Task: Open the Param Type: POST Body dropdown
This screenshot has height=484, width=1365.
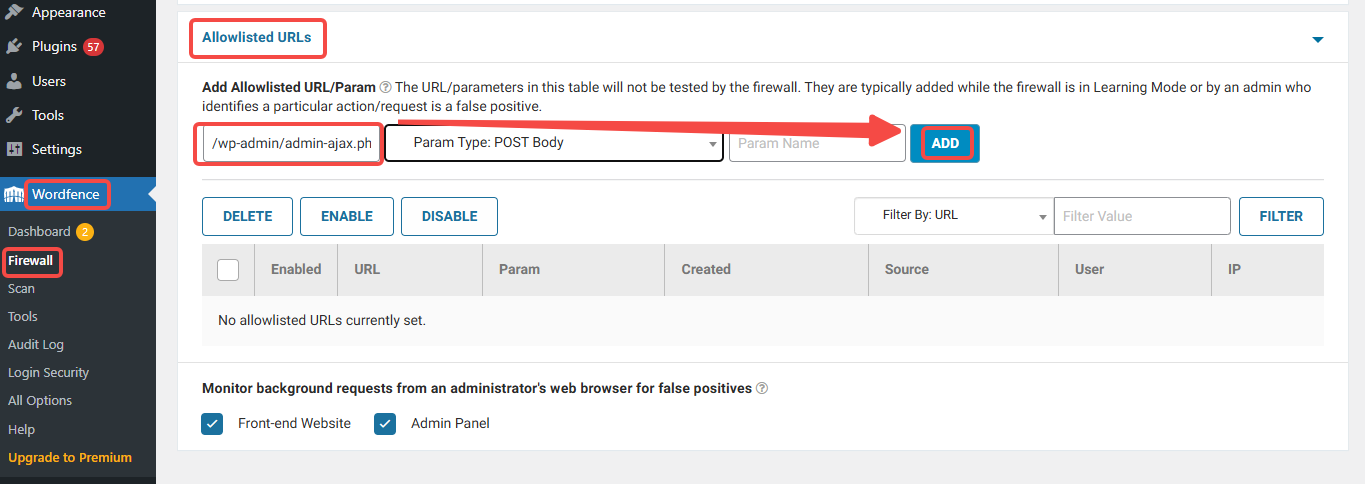Action: pyautogui.click(x=554, y=143)
